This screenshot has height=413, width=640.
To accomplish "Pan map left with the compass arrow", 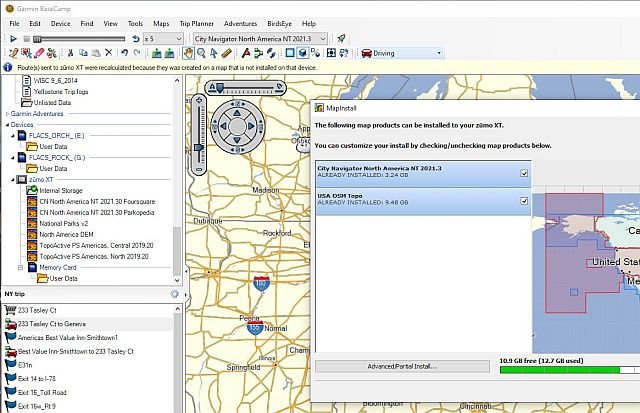I will click(x=223, y=127).
